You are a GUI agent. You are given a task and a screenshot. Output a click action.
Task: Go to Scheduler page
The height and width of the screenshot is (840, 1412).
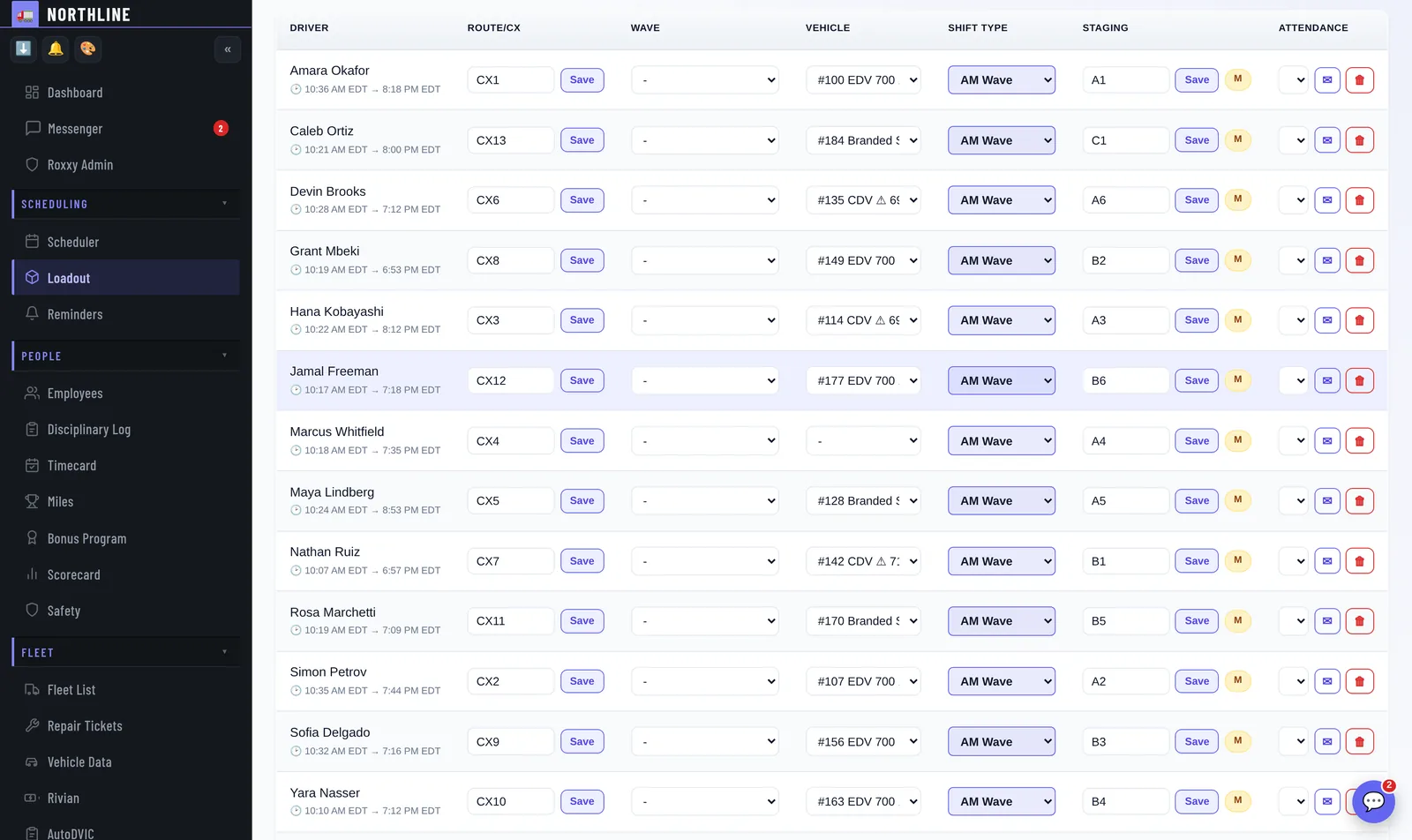tap(125, 242)
